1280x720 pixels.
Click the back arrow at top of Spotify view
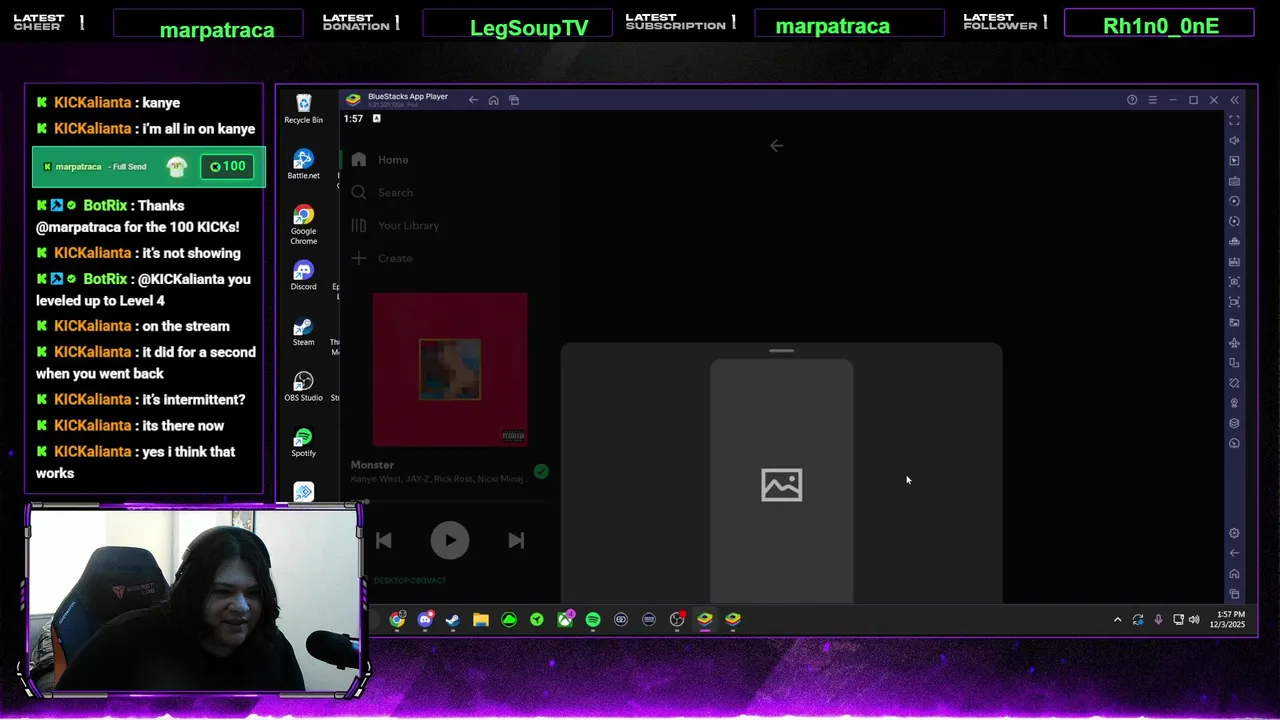[x=776, y=146]
